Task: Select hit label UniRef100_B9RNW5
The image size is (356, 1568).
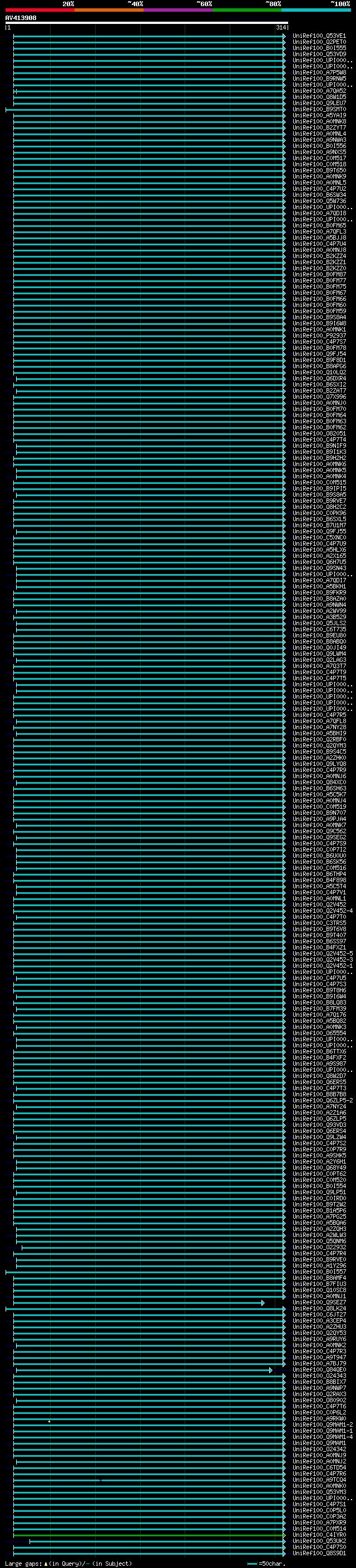Action: 319,78
